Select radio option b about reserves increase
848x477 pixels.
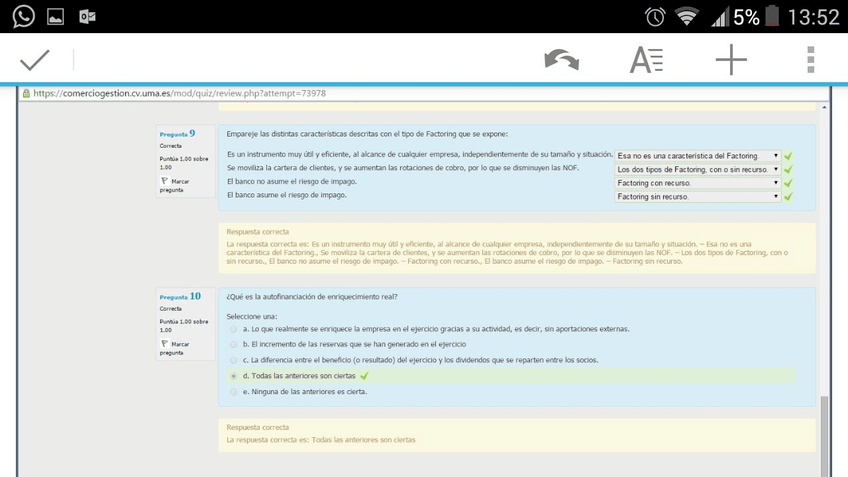point(233,345)
